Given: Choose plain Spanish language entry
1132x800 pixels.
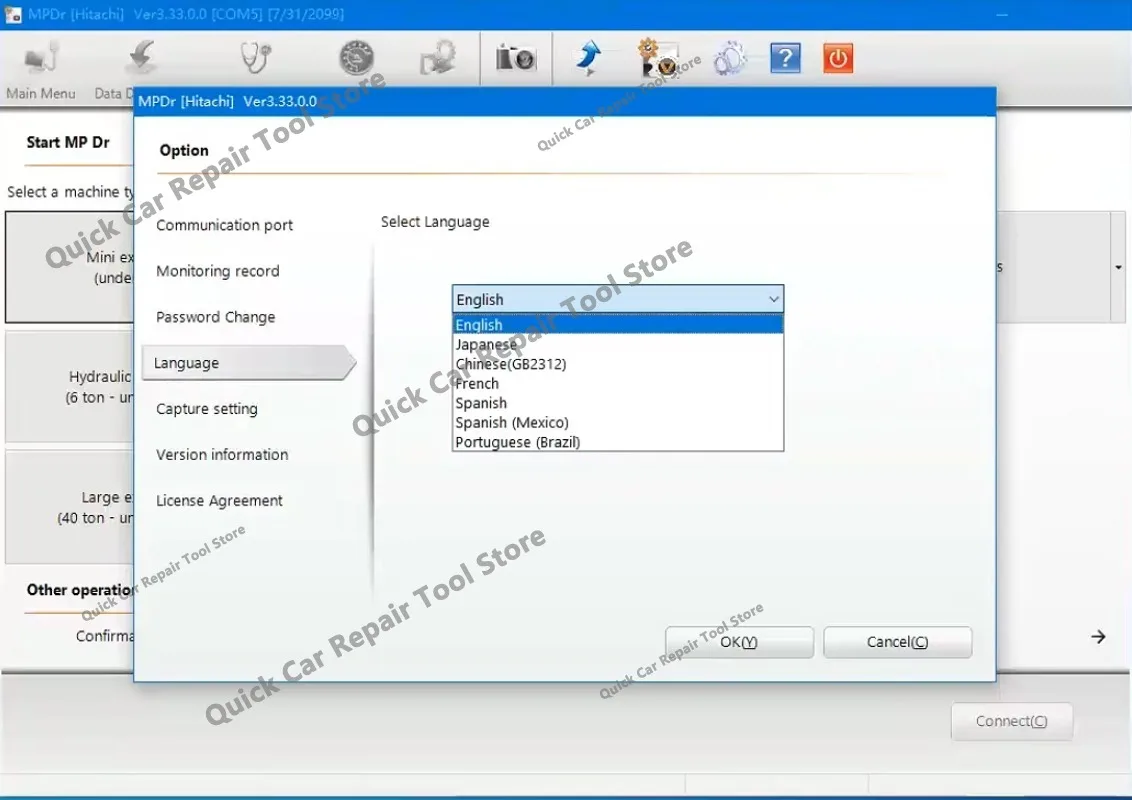Looking at the screenshot, I should coord(618,403).
